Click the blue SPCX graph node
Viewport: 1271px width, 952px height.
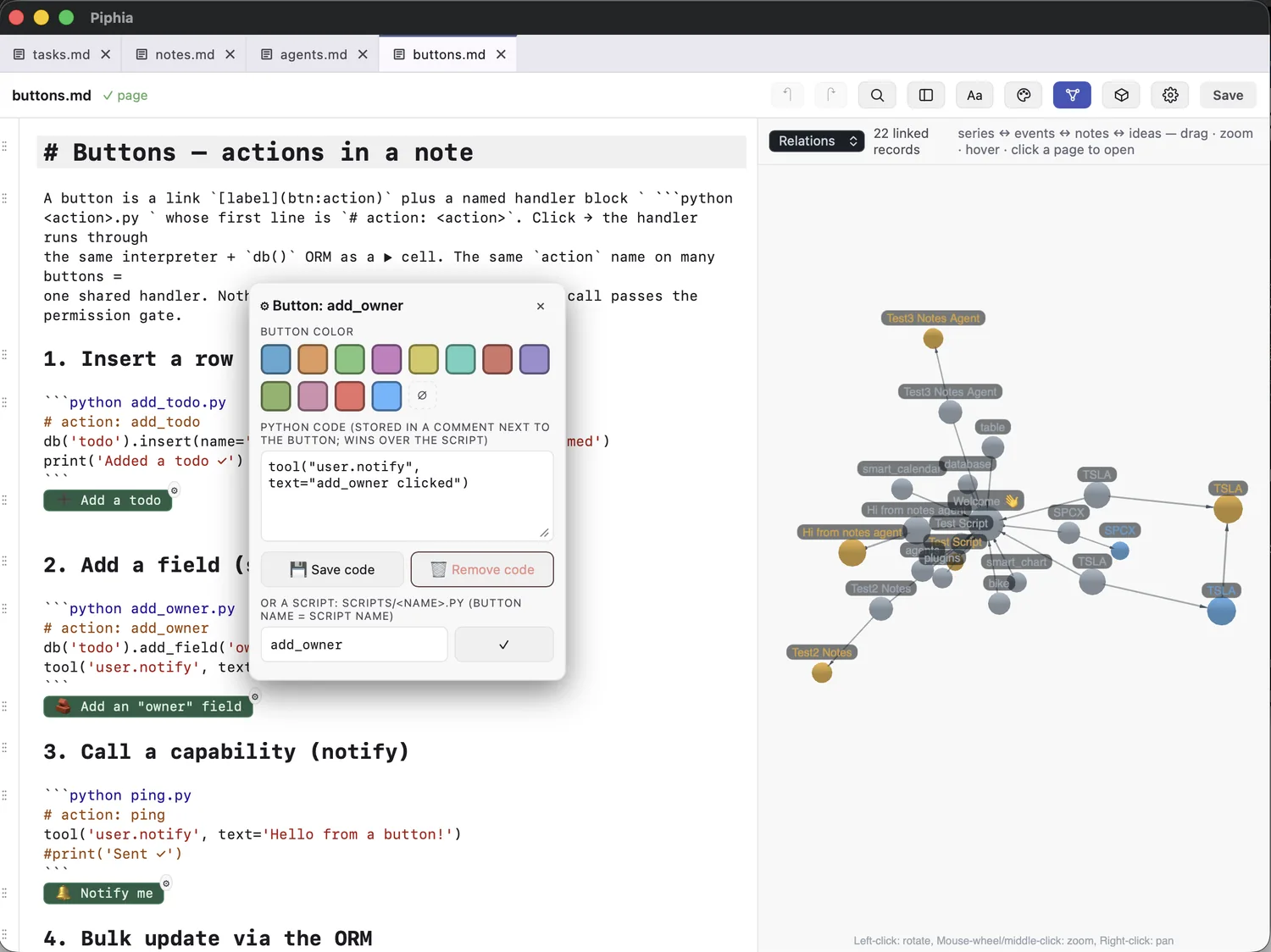point(1120,551)
